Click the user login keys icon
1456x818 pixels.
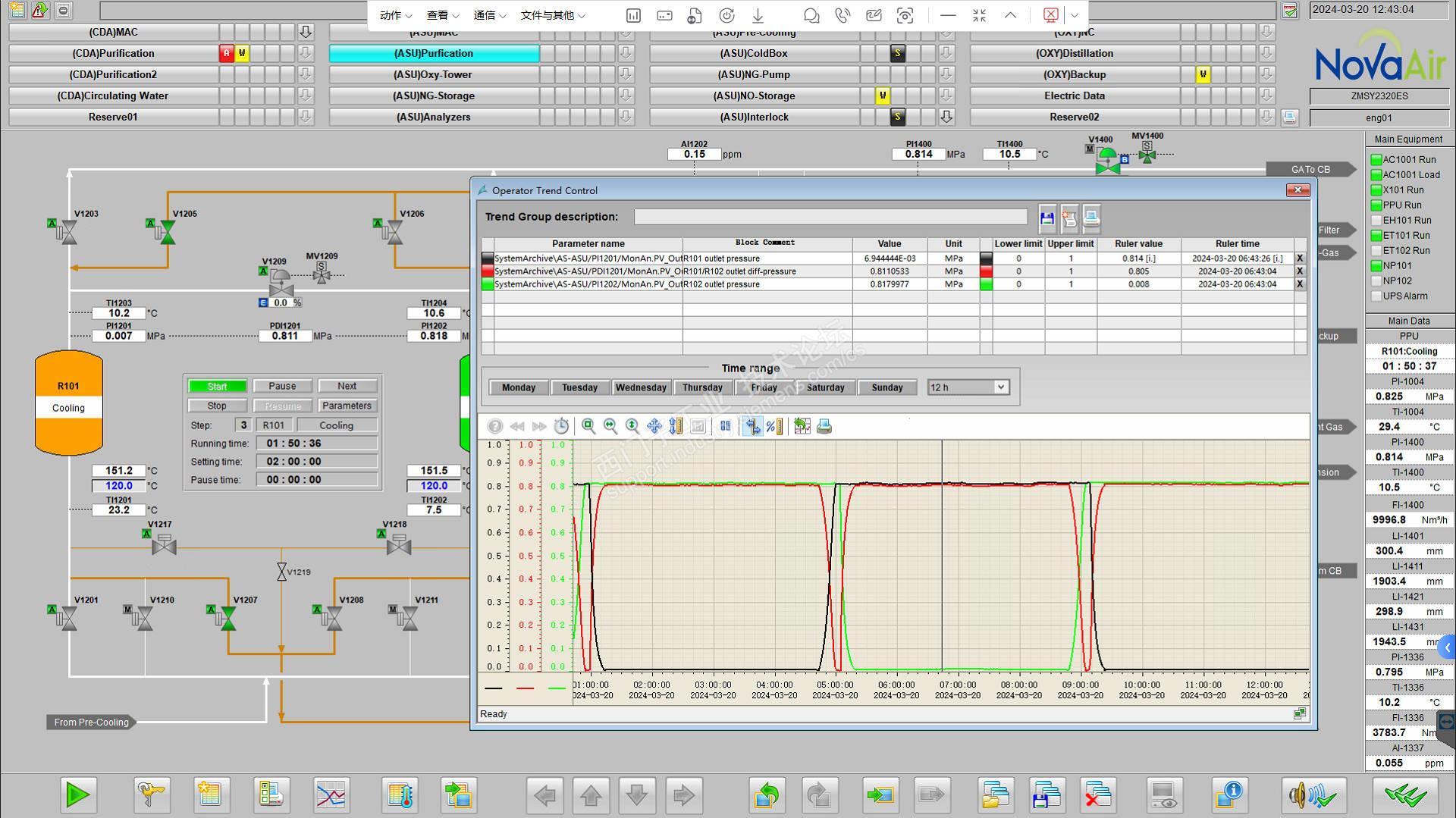pos(151,795)
